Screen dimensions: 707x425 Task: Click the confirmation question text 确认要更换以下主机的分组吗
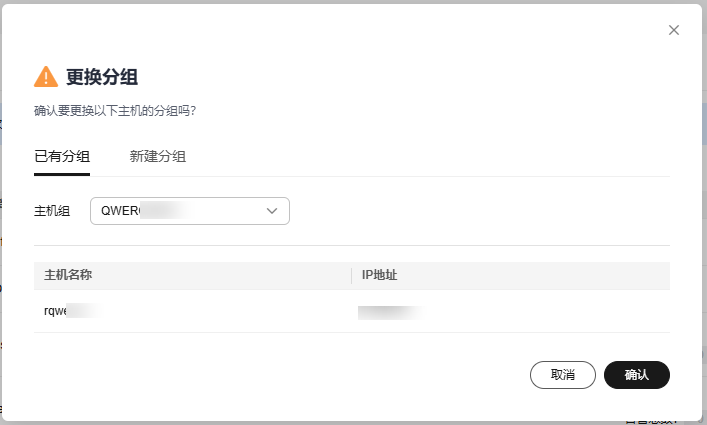coord(115,111)
